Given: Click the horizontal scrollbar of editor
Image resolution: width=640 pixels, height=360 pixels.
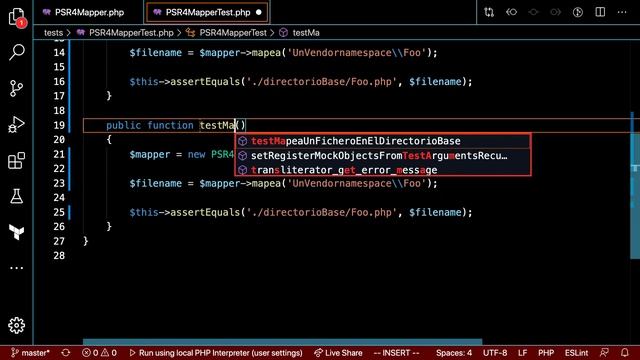Looking at the screenshot, I should click(x=282, y=341).
